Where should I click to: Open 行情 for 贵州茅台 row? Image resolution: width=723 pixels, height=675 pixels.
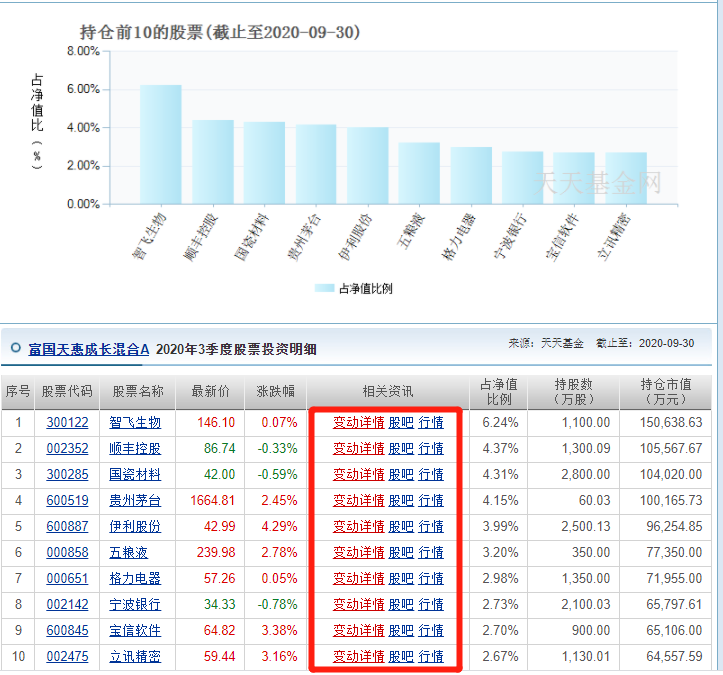pyautogui.click(x=431, y=500)
